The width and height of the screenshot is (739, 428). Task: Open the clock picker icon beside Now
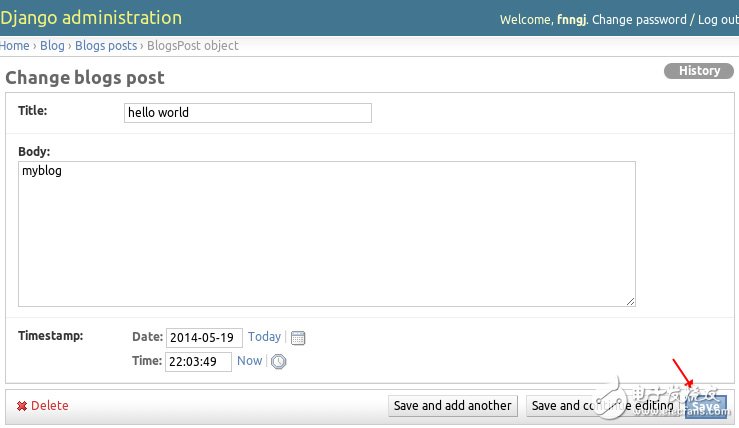279,362
